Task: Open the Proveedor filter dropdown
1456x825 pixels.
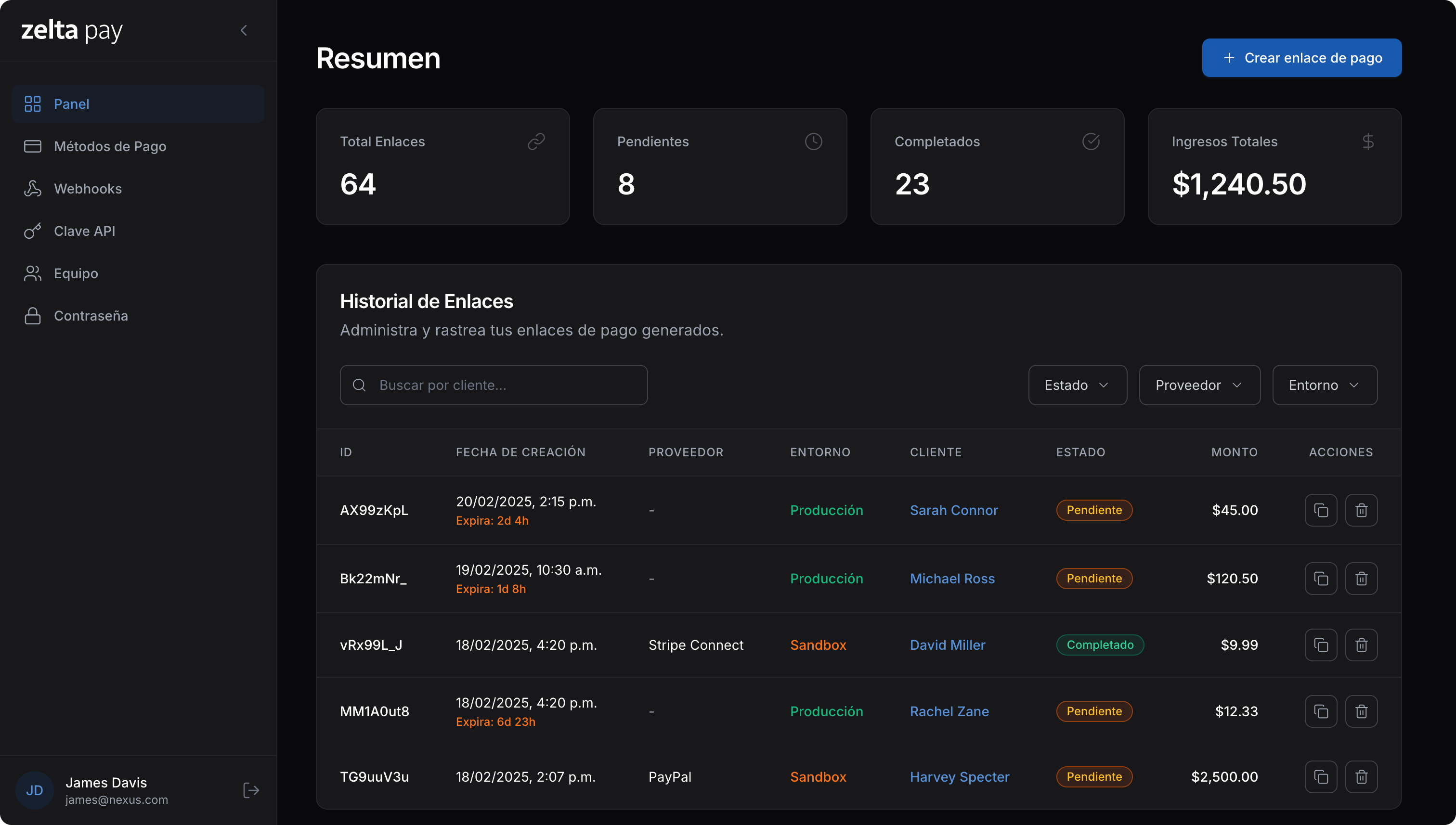Action: tap(1199, 385)
